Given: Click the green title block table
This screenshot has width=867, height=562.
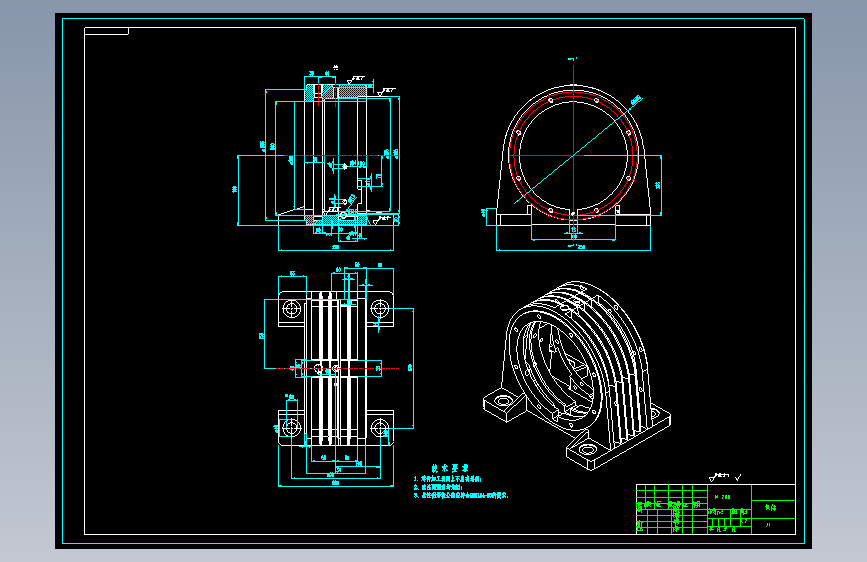Looking at the screenshot, I should coord(715,509).
